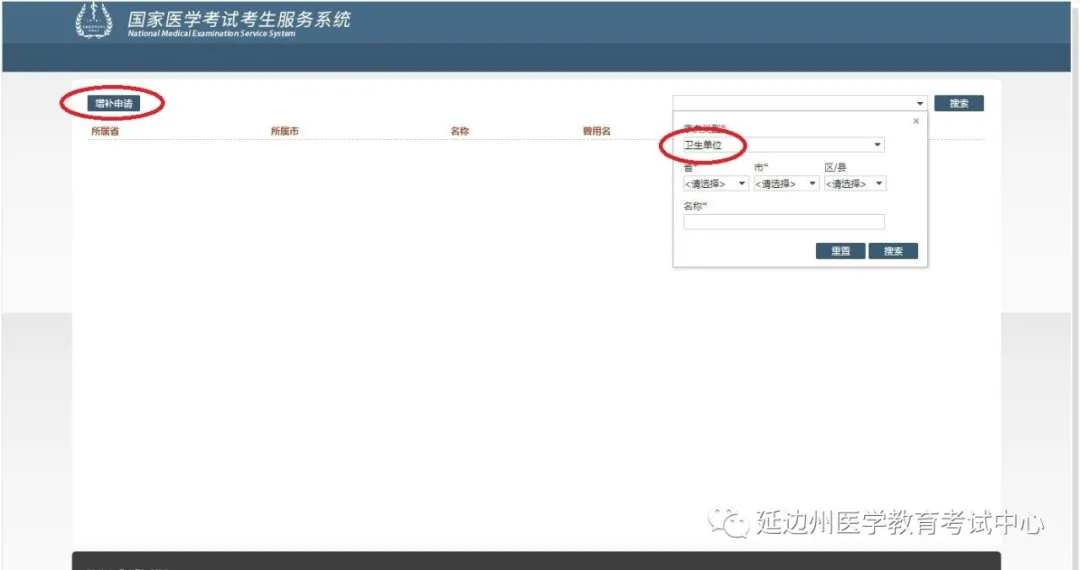
Task: Click the 曾用名 column header
Action: (596, 131)
